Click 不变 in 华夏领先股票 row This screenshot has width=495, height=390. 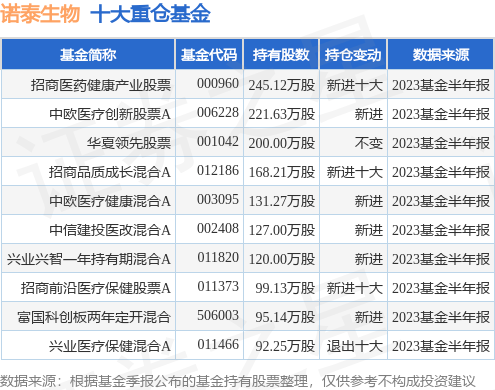point(369,143)
